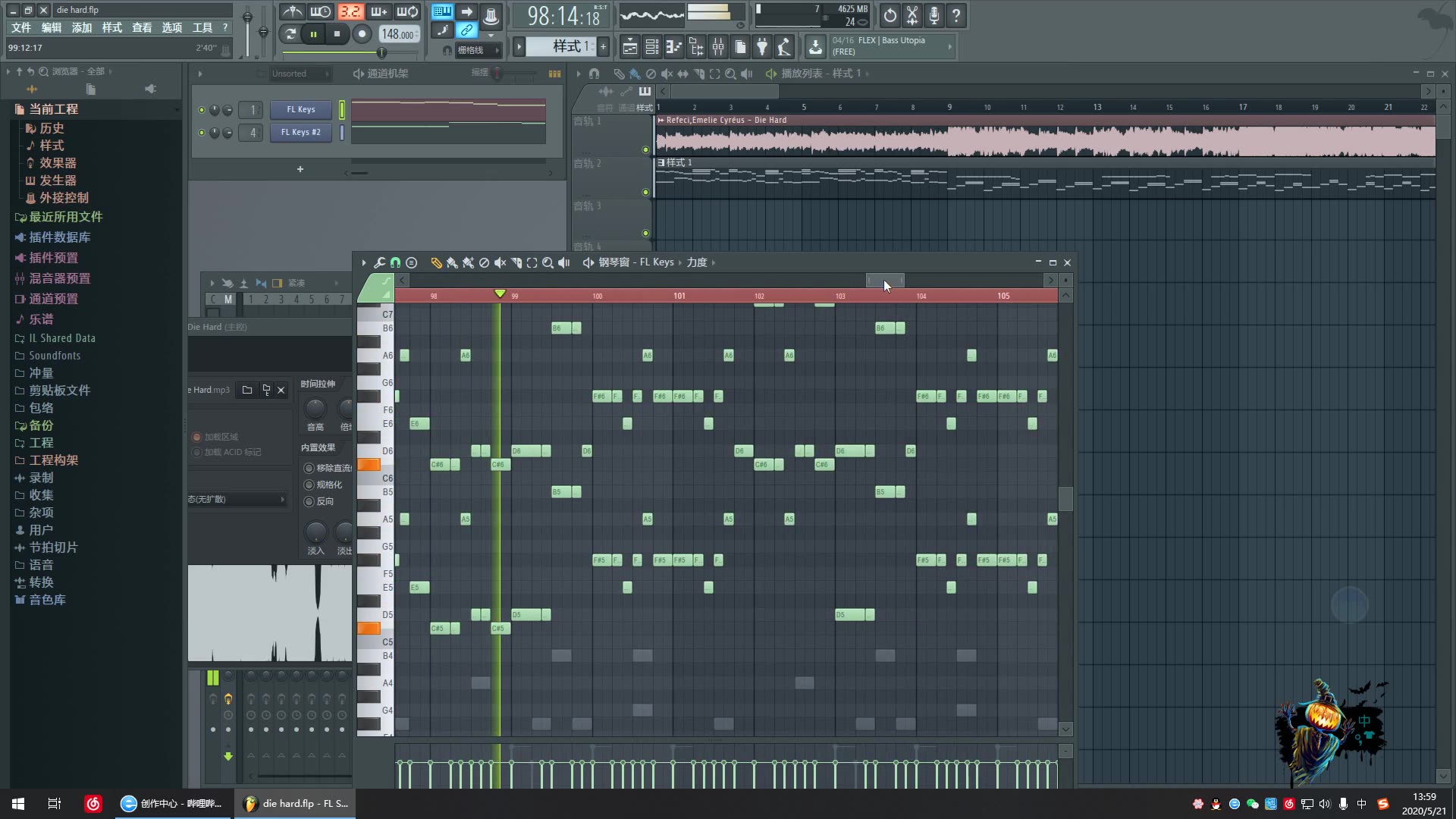Open the audio editor scissors icon
Image resolution: width=1456 pixels, height=819 pixels.
[x=912, y=14]
